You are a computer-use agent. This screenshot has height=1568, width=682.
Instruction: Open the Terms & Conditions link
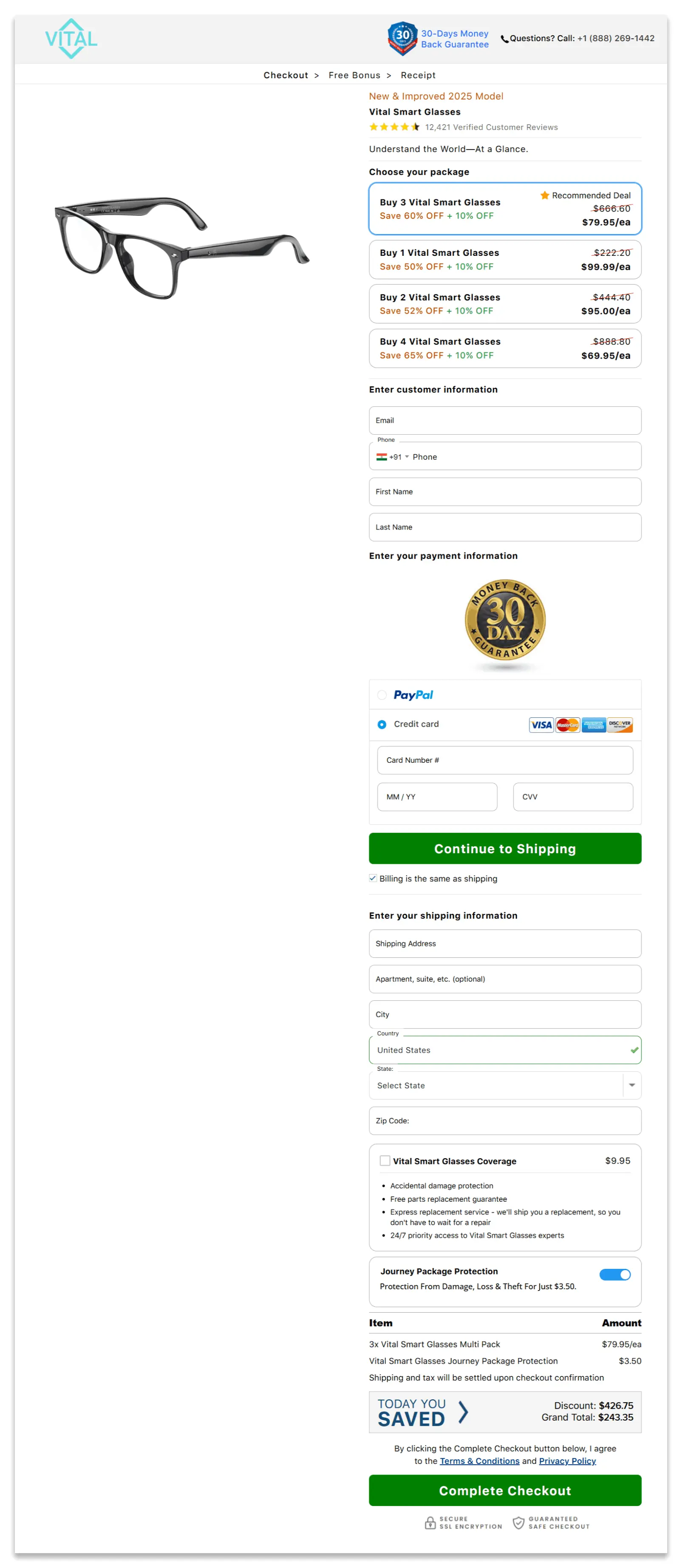(479, 1461)
